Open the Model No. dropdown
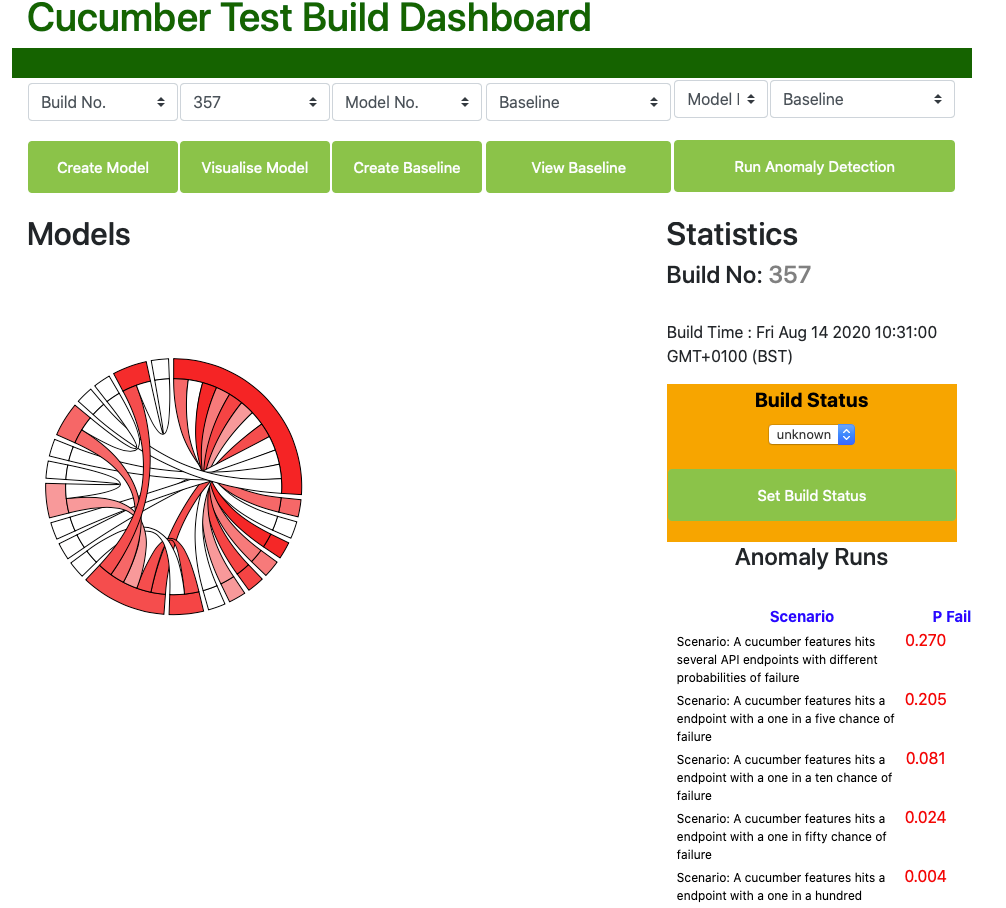This screenshot has width=1006, height=908. click(407, 102)
